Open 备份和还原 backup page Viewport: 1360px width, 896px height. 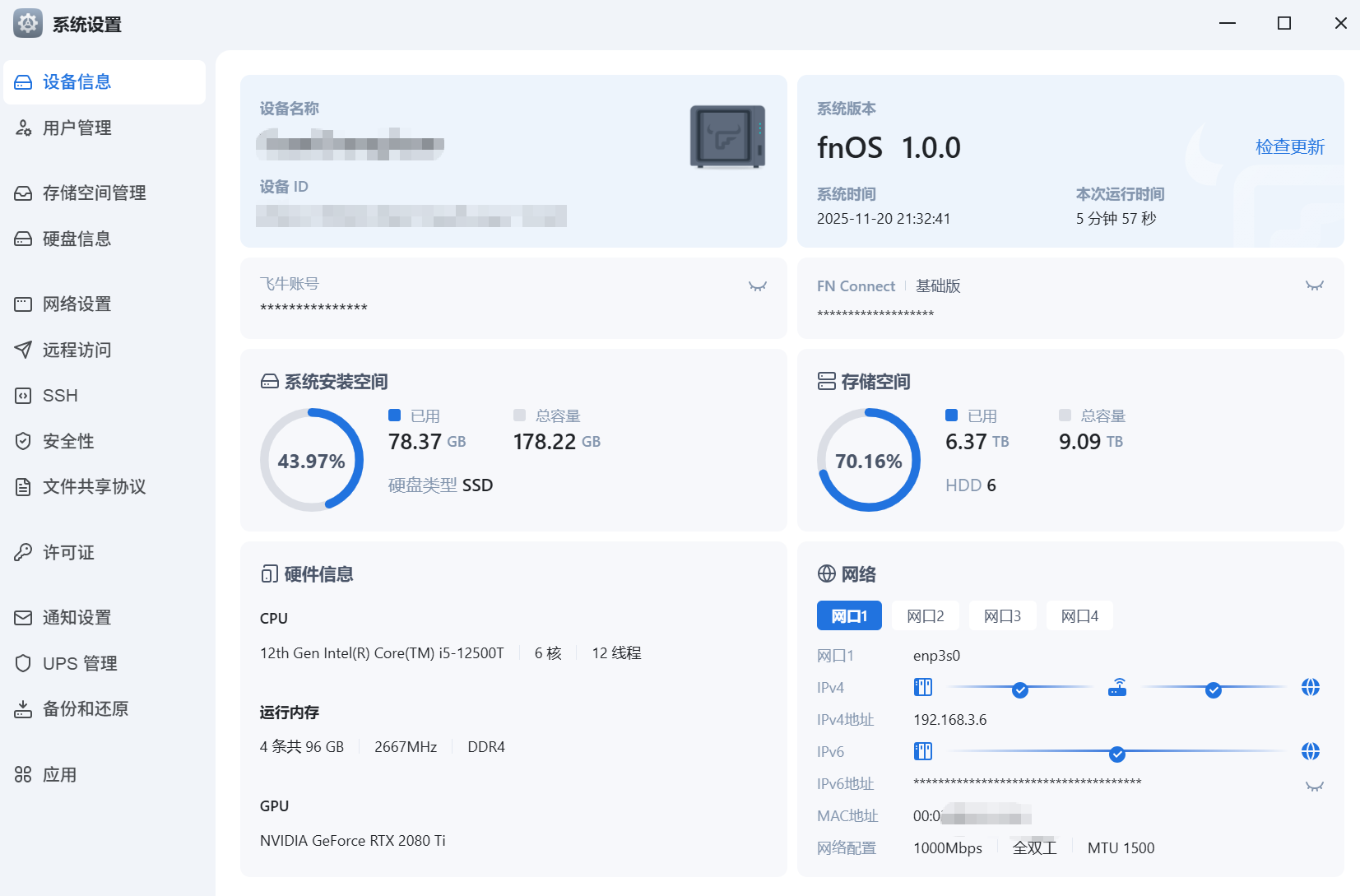[x=86, y=709]
